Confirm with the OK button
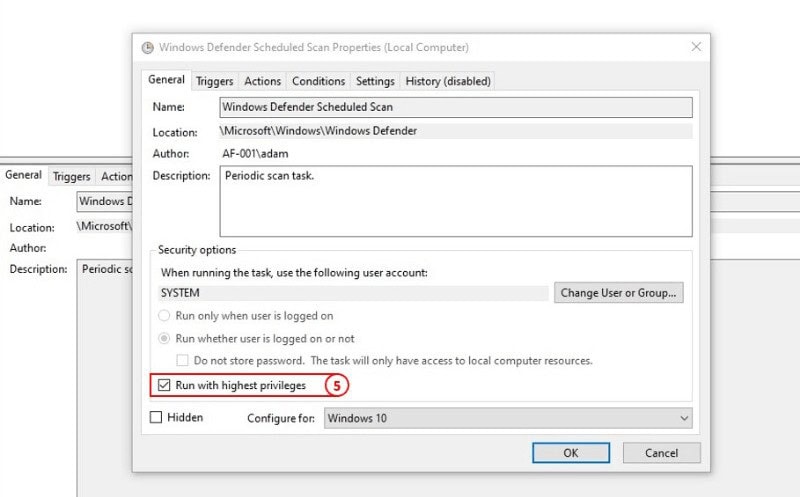 click(x=570, y=453)
